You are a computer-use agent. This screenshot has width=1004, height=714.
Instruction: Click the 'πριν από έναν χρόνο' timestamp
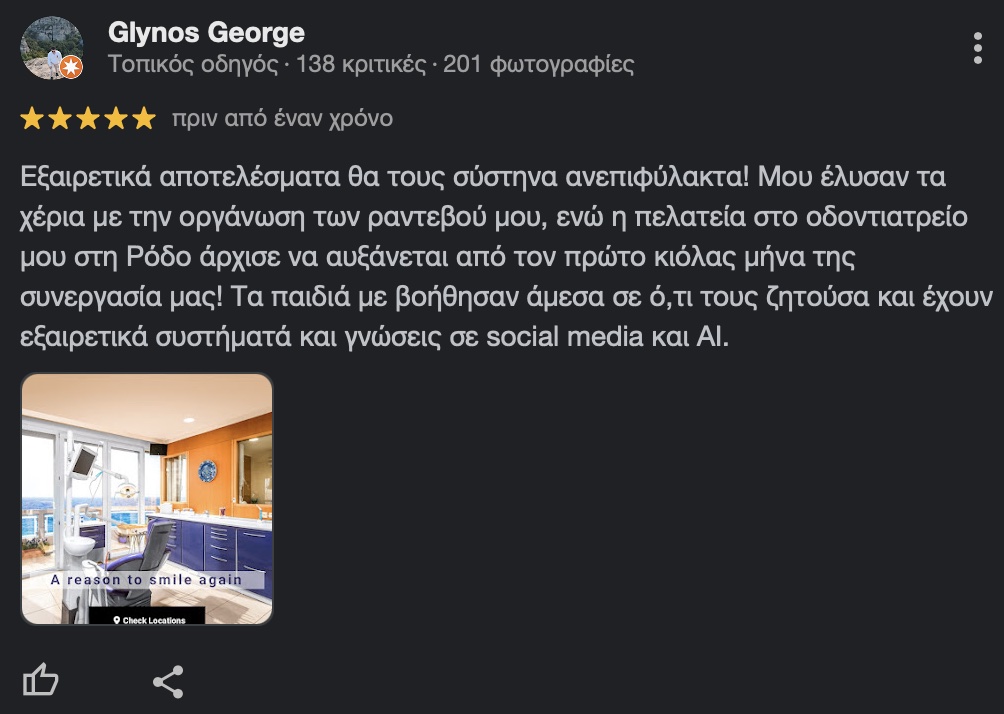pos(282,119)
